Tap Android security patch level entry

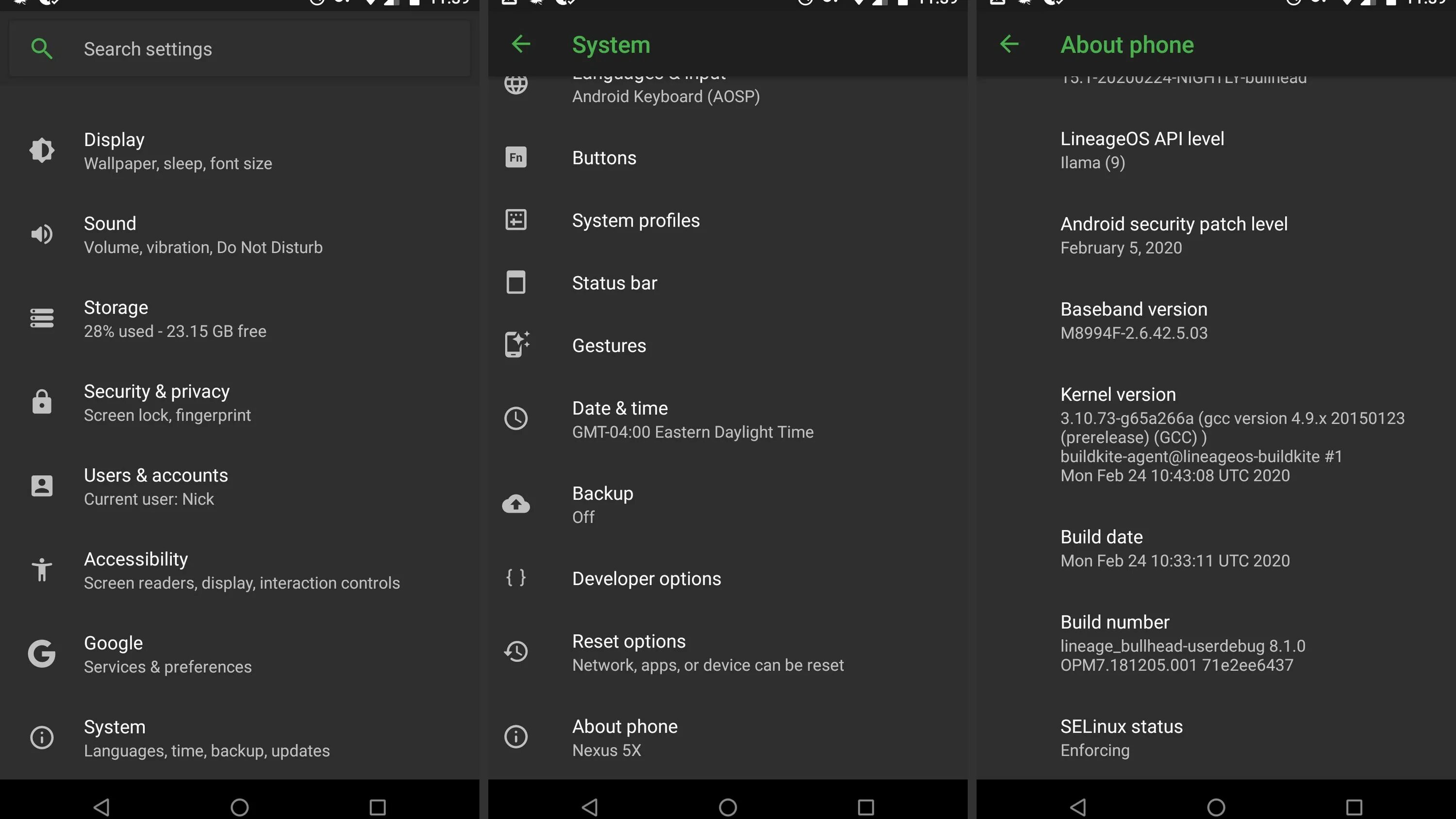1216,236
